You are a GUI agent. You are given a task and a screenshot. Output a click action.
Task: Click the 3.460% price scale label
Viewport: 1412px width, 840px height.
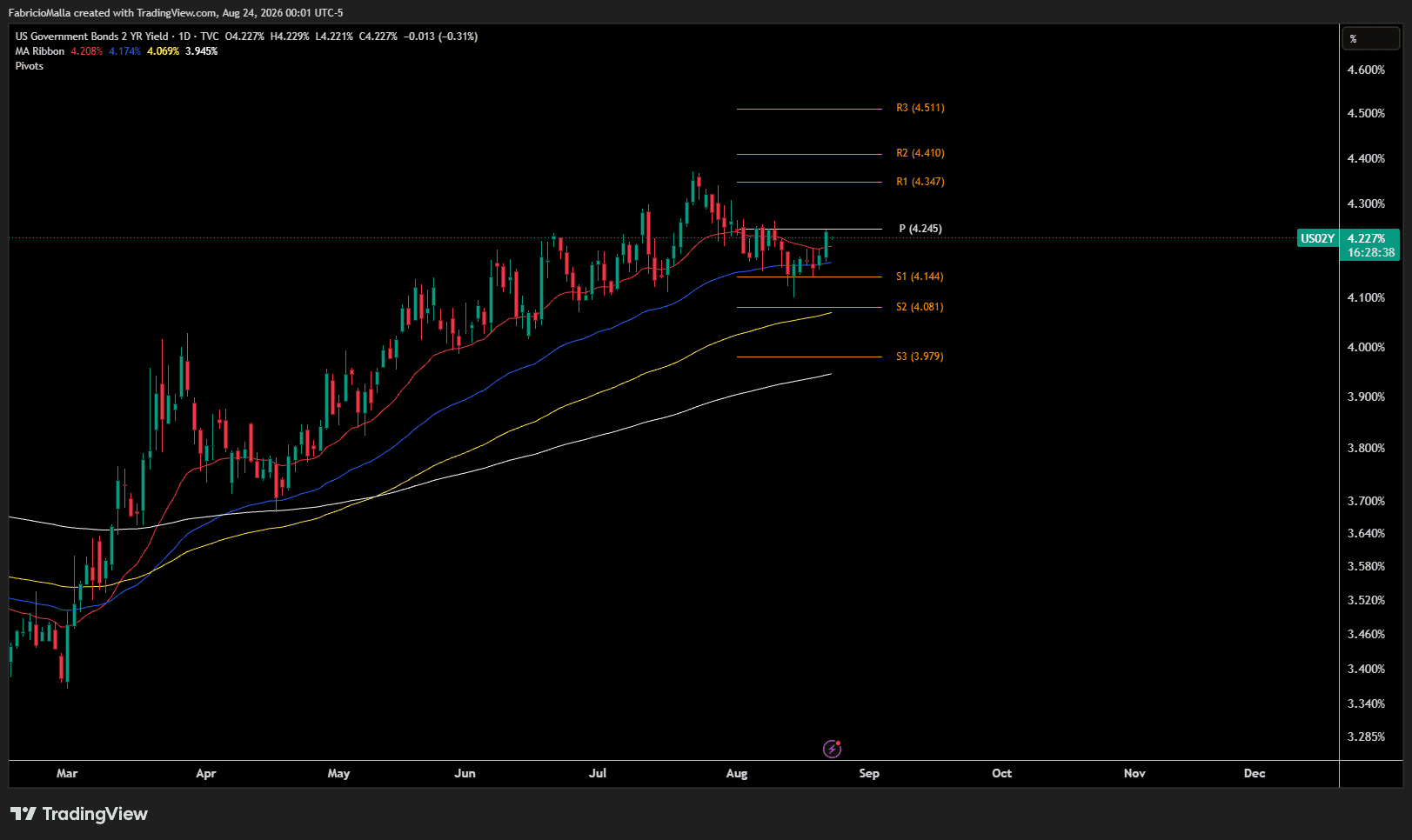[1366, 634]
